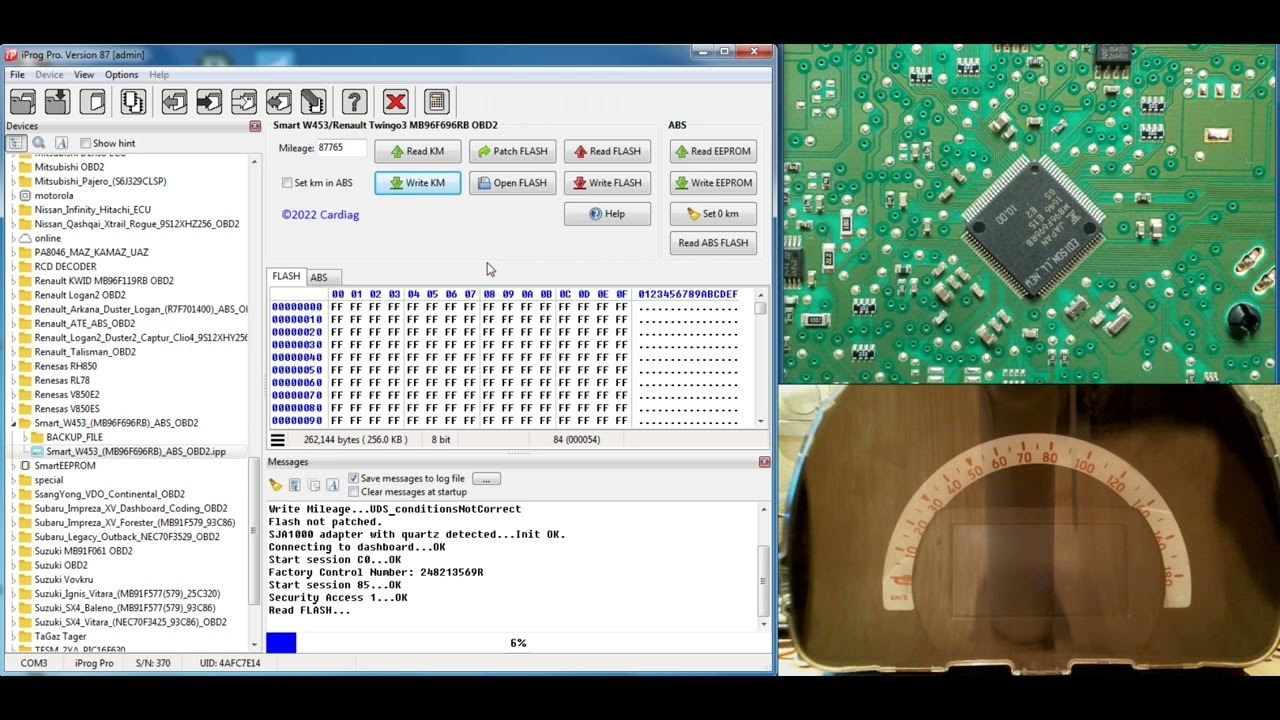Click the Open FLASH button
This screenshot has height=720, width=1280.
(512, 183)
